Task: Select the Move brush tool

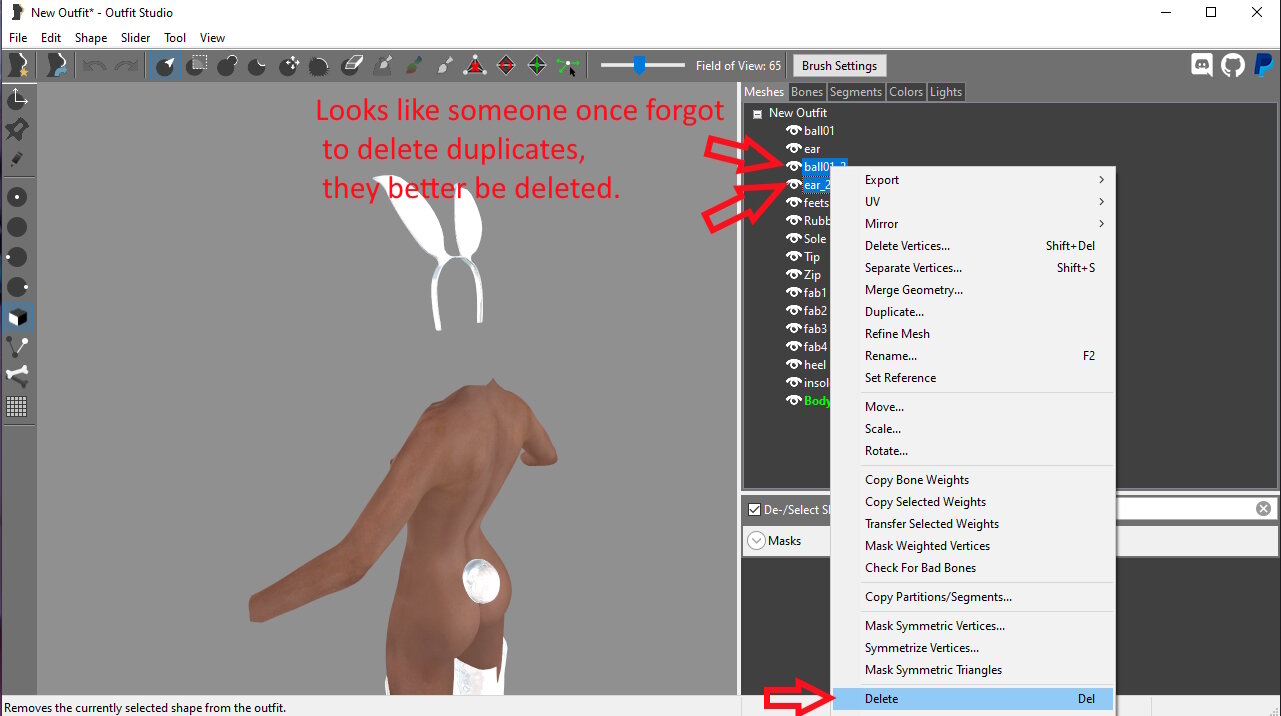Action: pyautogui.click(x=289, y=66)
